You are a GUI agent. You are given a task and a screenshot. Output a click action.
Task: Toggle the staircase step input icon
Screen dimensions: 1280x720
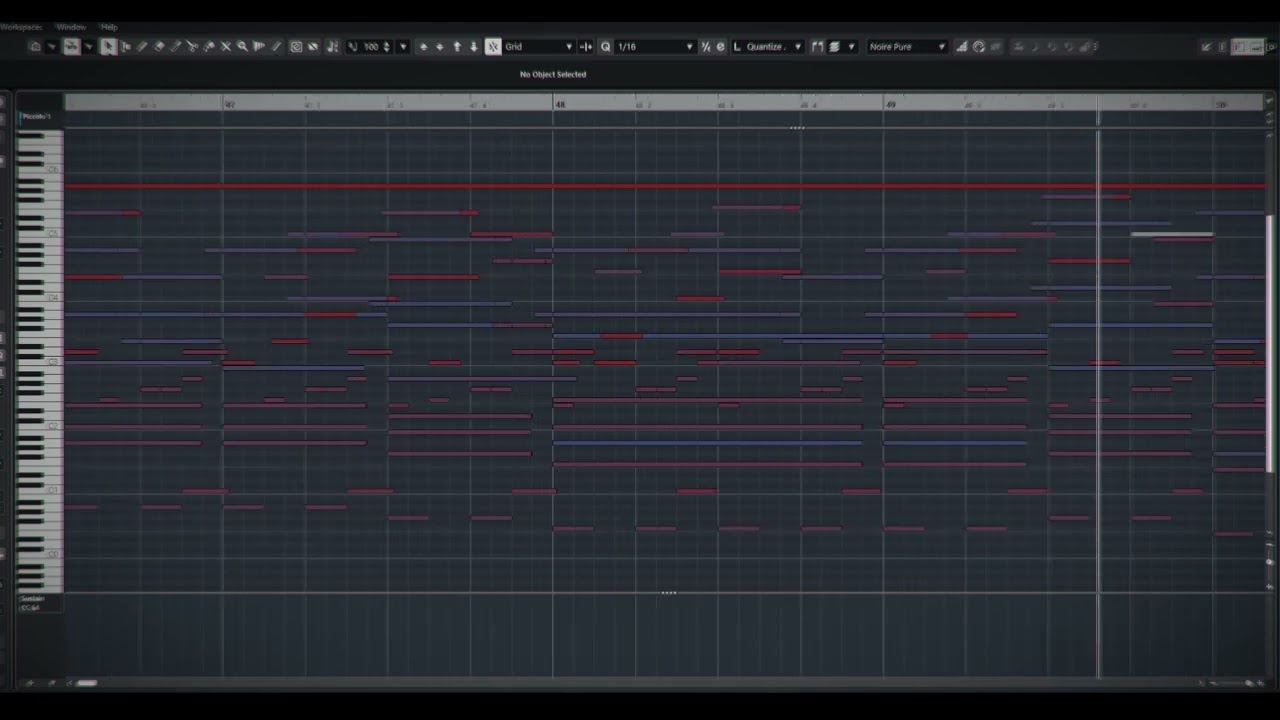[962, 47]
